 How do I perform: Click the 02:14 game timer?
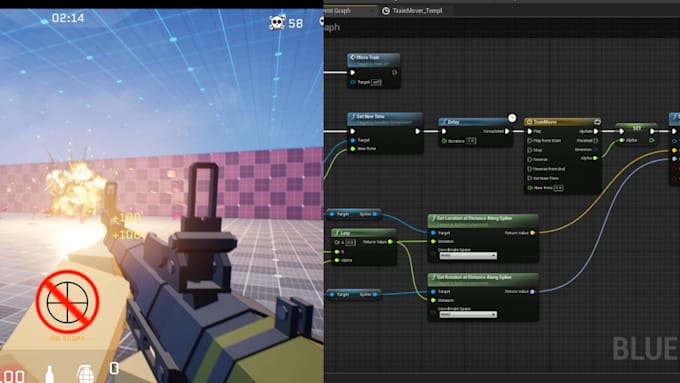68,18
